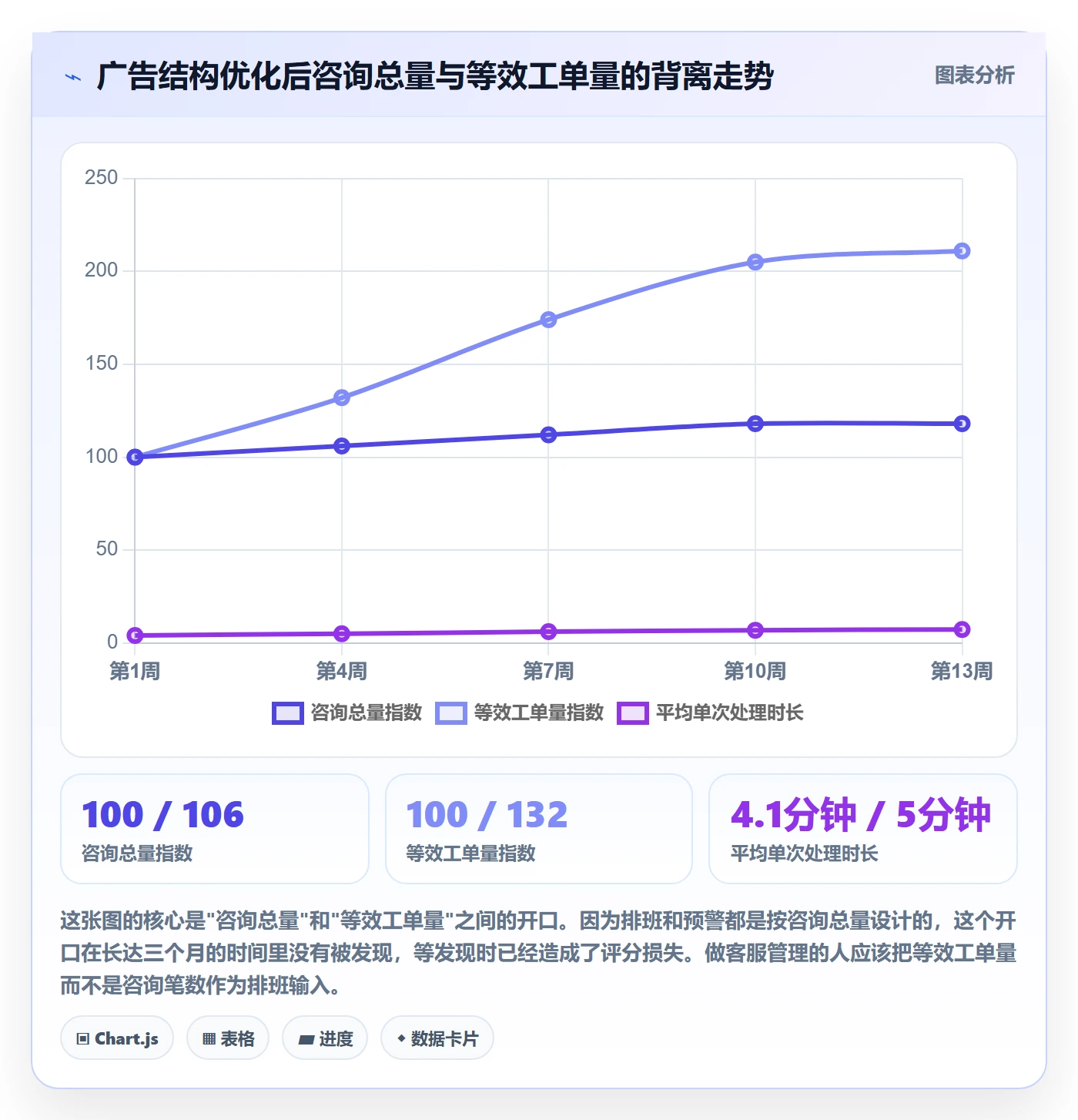Toggle the 平均单次处理时长 legend color box
This screenshot has height=1120, width=1078.
[633, 713]
